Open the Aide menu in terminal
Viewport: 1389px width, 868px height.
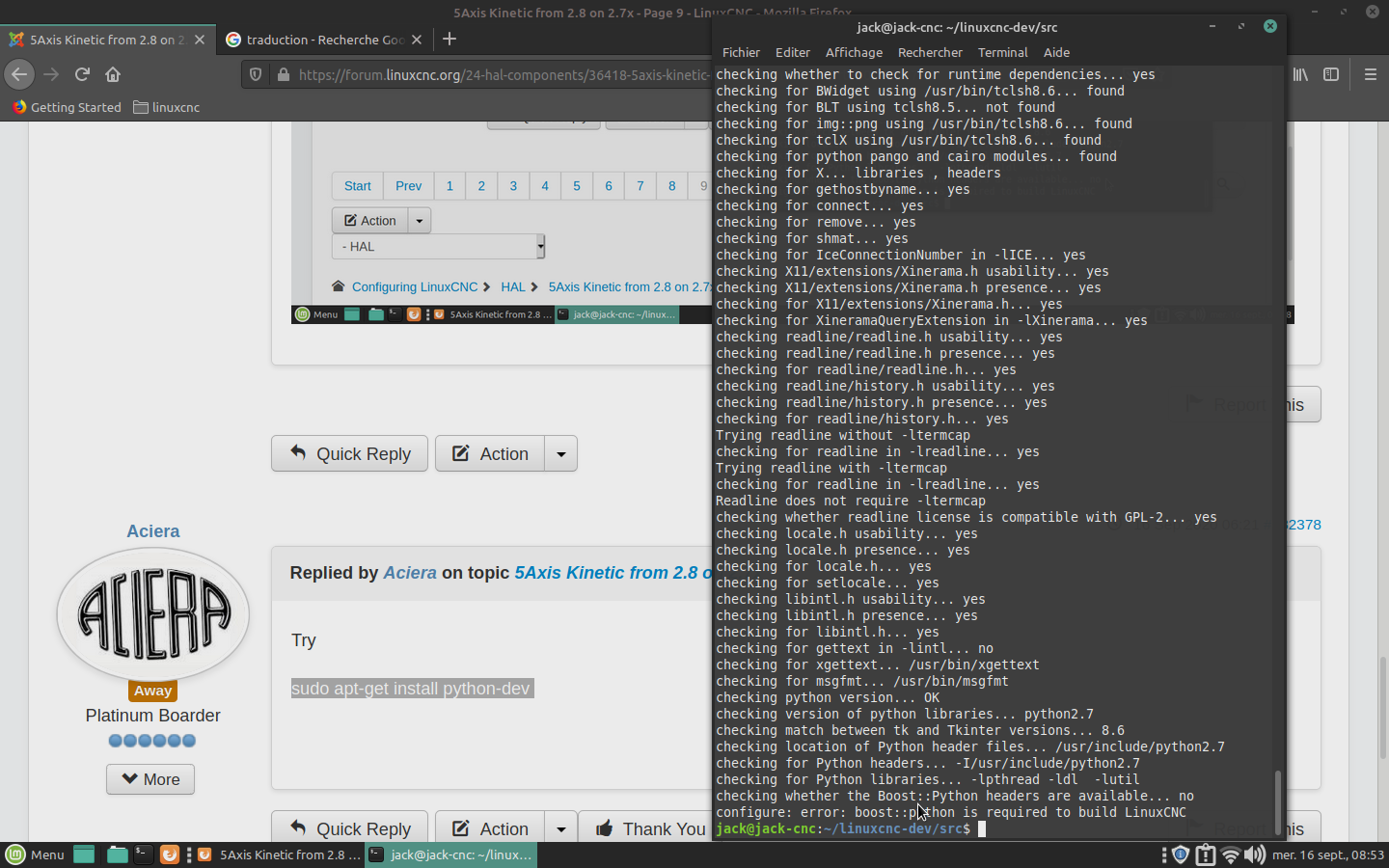(1056, 52)
